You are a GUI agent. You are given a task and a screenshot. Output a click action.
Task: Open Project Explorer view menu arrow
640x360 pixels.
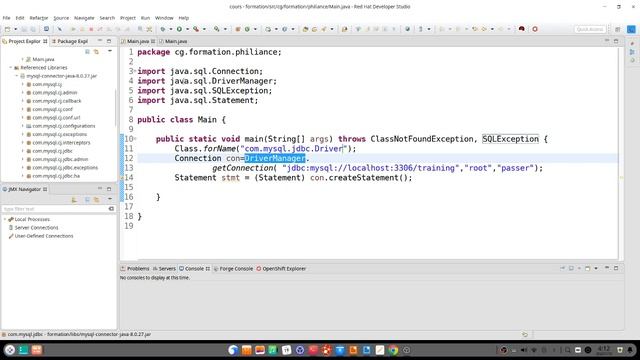(110, 51)
